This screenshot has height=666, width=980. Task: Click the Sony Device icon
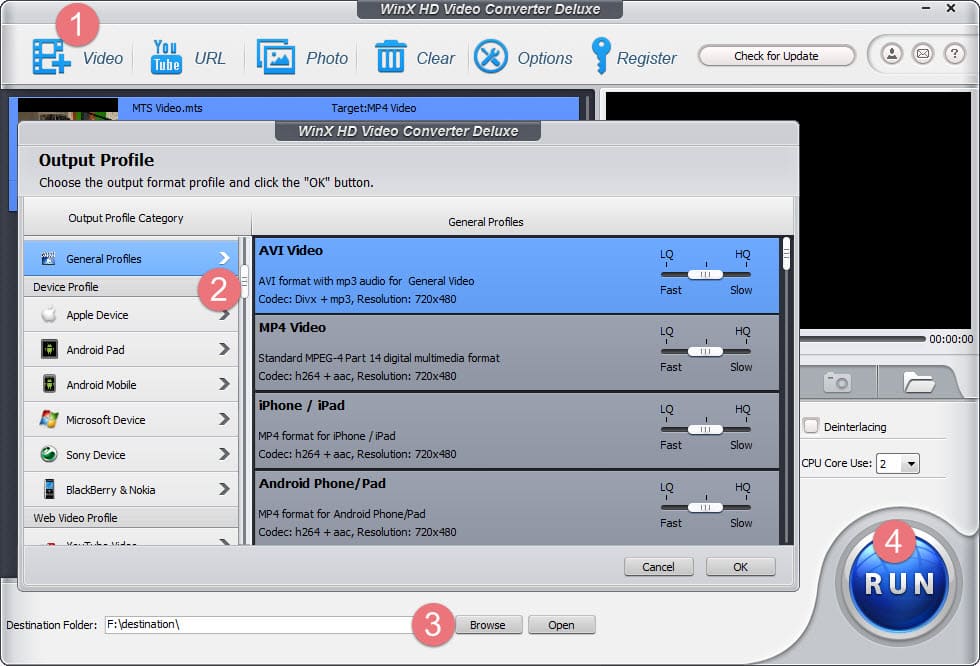coord(49,454)
